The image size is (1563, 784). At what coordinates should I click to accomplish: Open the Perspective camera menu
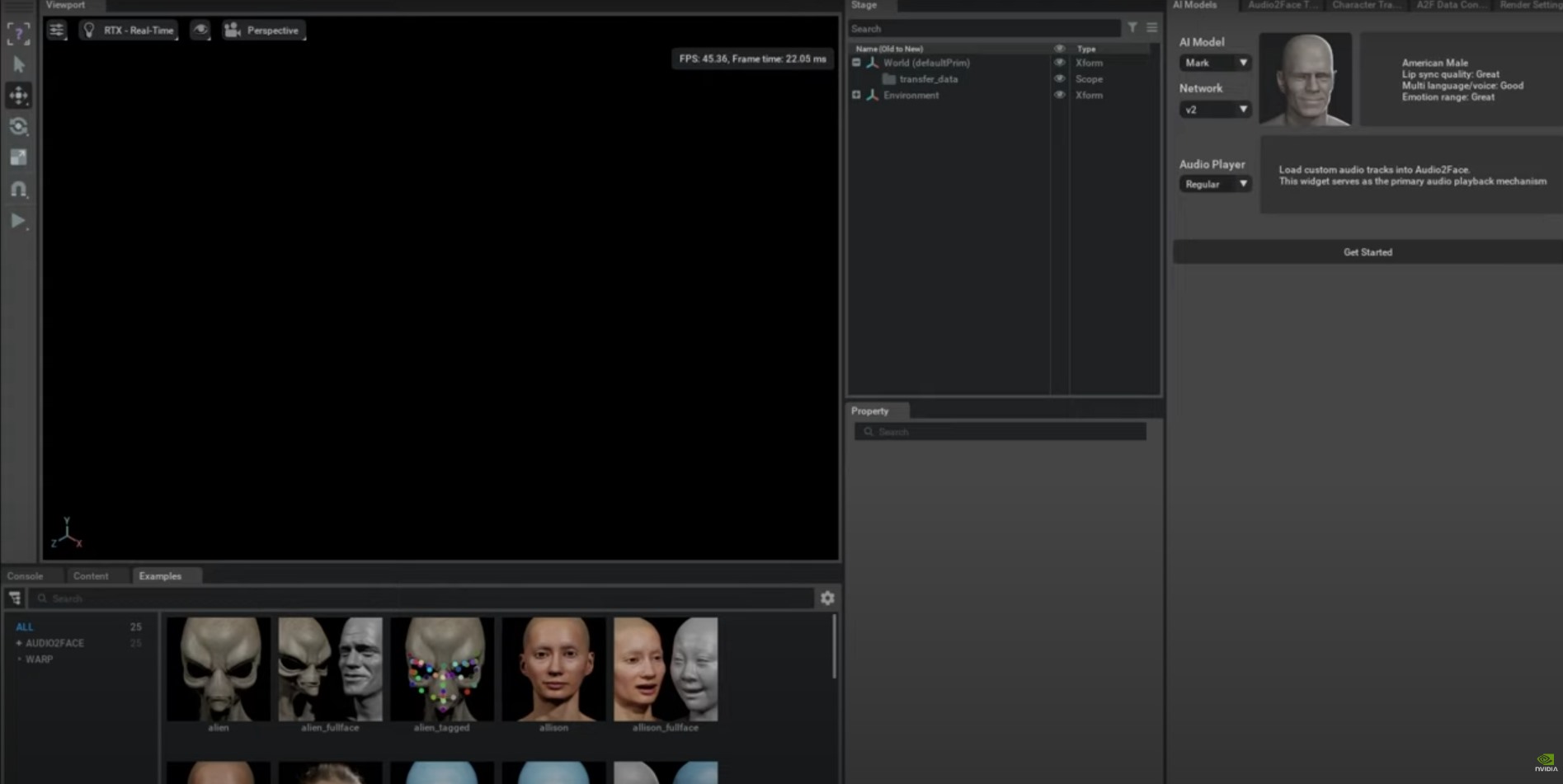coord(263,31)
